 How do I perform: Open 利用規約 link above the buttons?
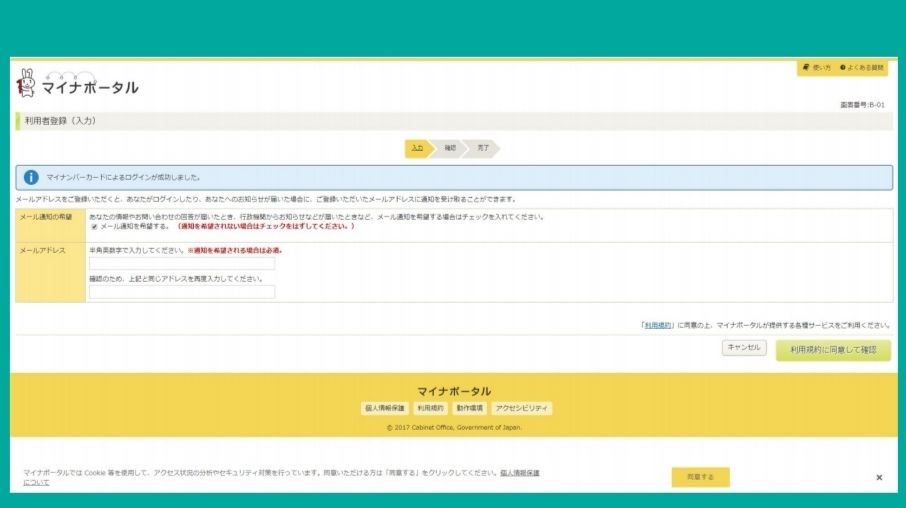click(x=657, y=325)
